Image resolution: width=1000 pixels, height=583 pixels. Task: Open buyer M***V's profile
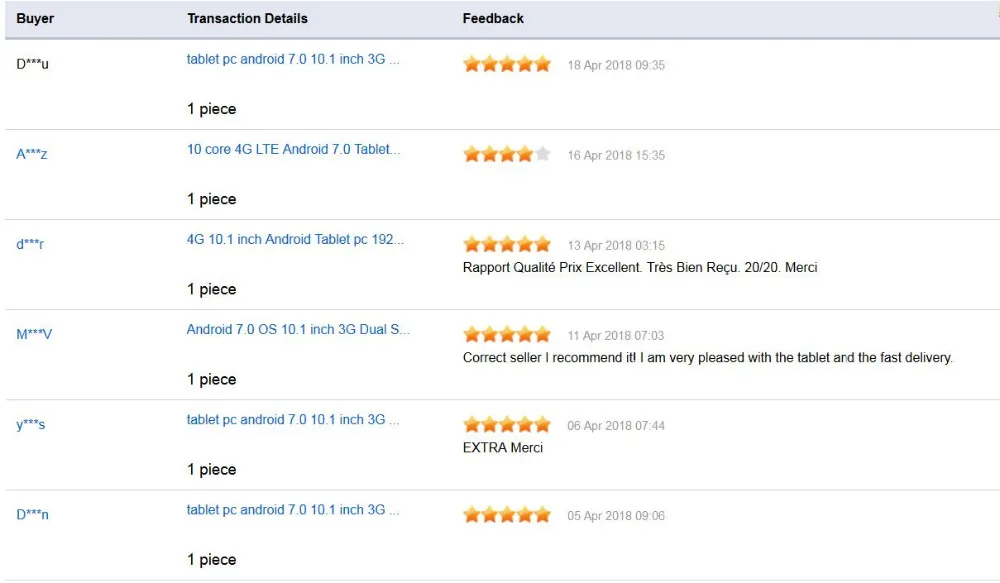click(x=34, y=334)
